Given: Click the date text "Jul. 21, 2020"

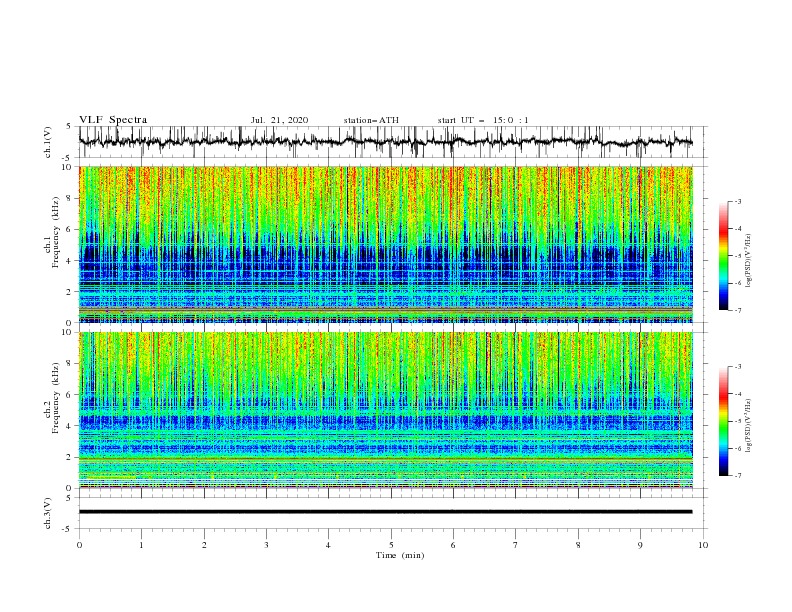Looking at the screenshot, I should [279, 120].
